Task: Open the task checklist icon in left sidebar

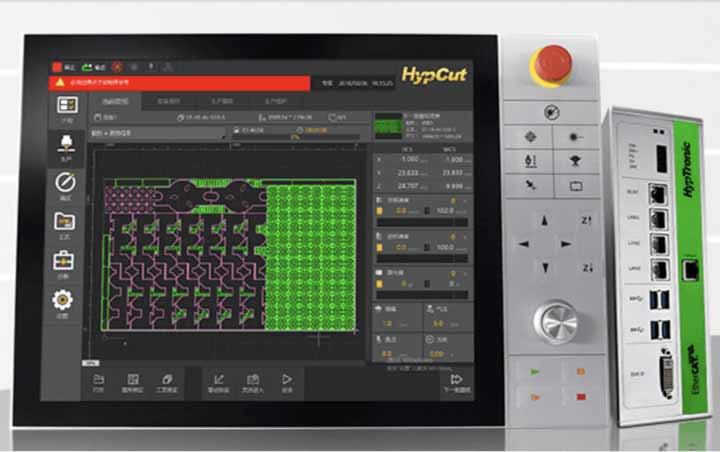Action: [x=67, y=105]
